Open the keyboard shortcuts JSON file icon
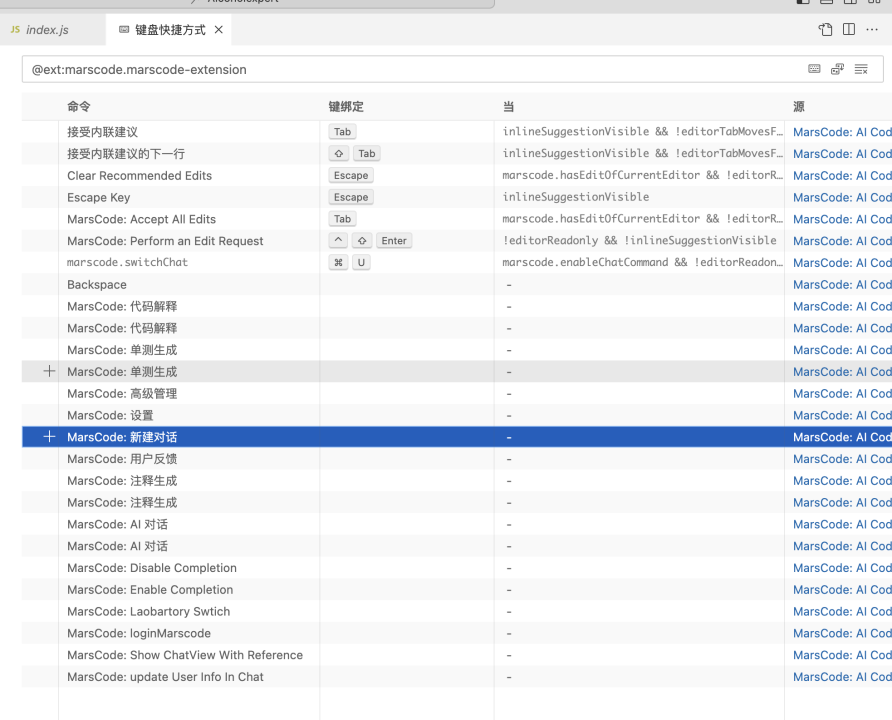This screenshot has height=720, width=892. tap(825, 30)
